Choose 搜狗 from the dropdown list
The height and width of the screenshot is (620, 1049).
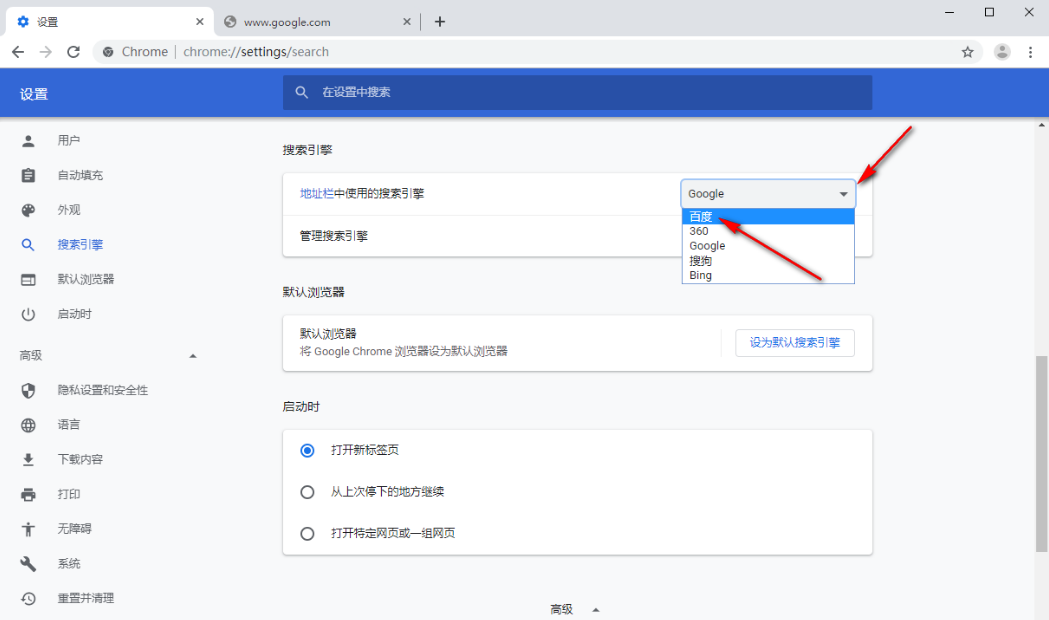tap(768, 261)
